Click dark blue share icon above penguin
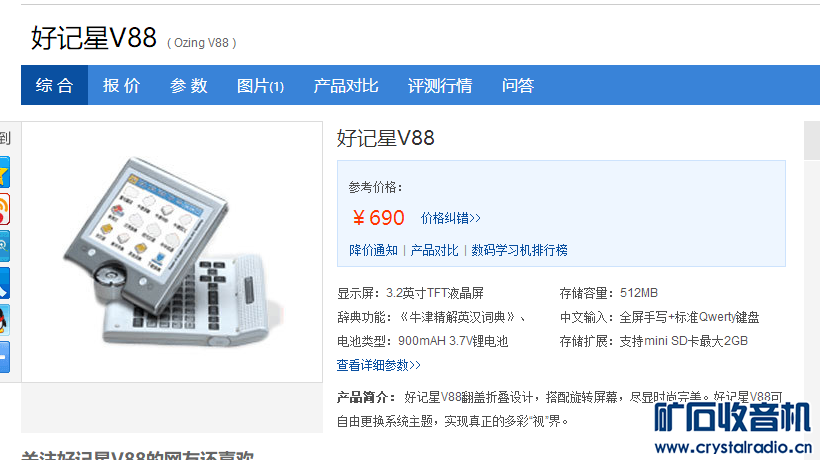This screenshot has width=820, height=460. pos(5,283)
